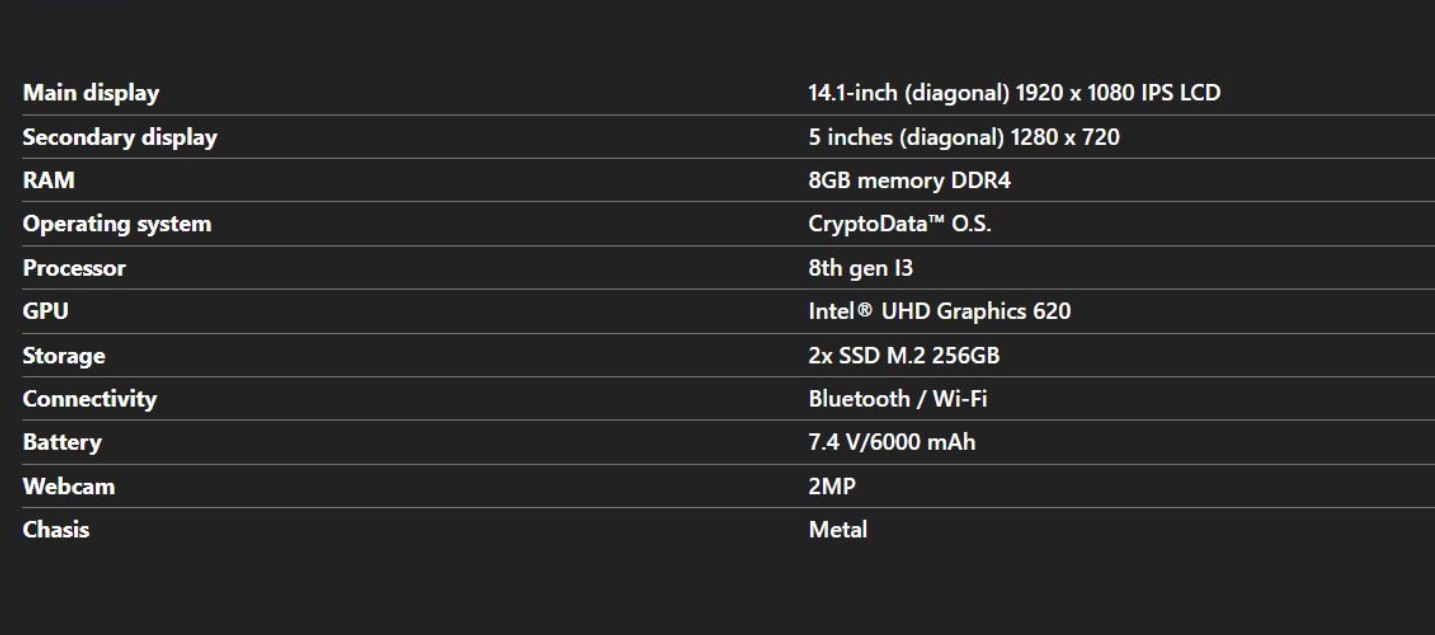Select the "7.4 V/6000 mAh" value
Viewport: 1435px width, 635px height.
click(892, 442)
